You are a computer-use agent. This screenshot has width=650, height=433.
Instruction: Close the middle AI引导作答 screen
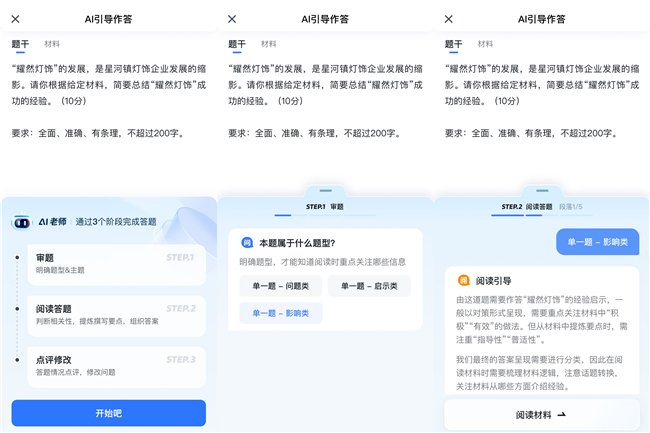pyautogui.click(x=232, y=19)
